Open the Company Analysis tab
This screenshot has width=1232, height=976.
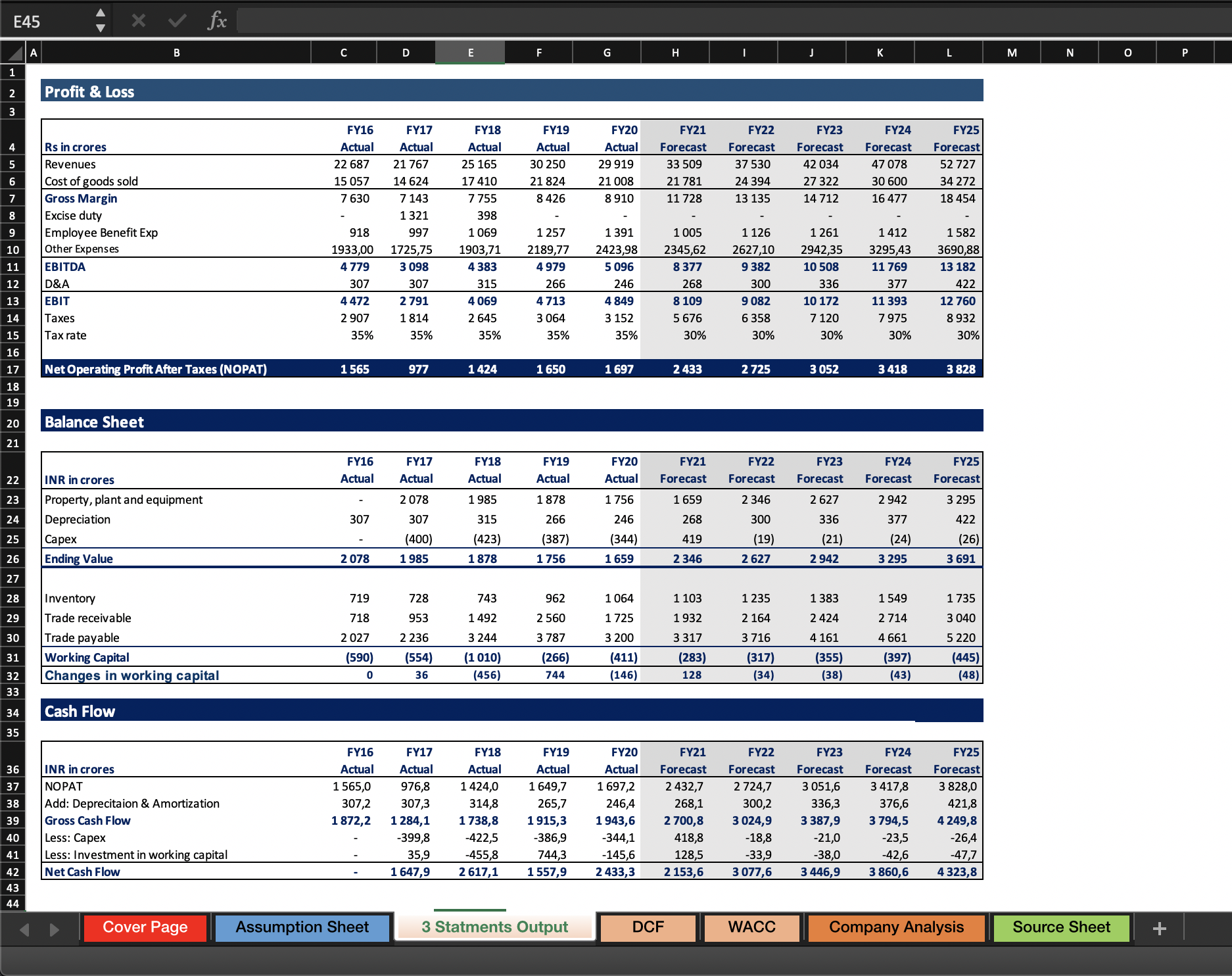tap(897, 928)
